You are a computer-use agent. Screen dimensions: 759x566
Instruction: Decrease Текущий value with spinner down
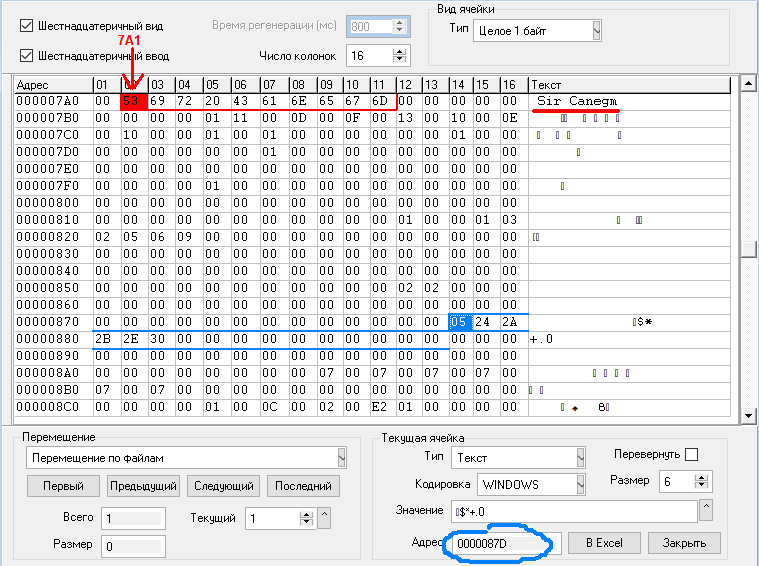pyautogui.click(x=306, y=522)
